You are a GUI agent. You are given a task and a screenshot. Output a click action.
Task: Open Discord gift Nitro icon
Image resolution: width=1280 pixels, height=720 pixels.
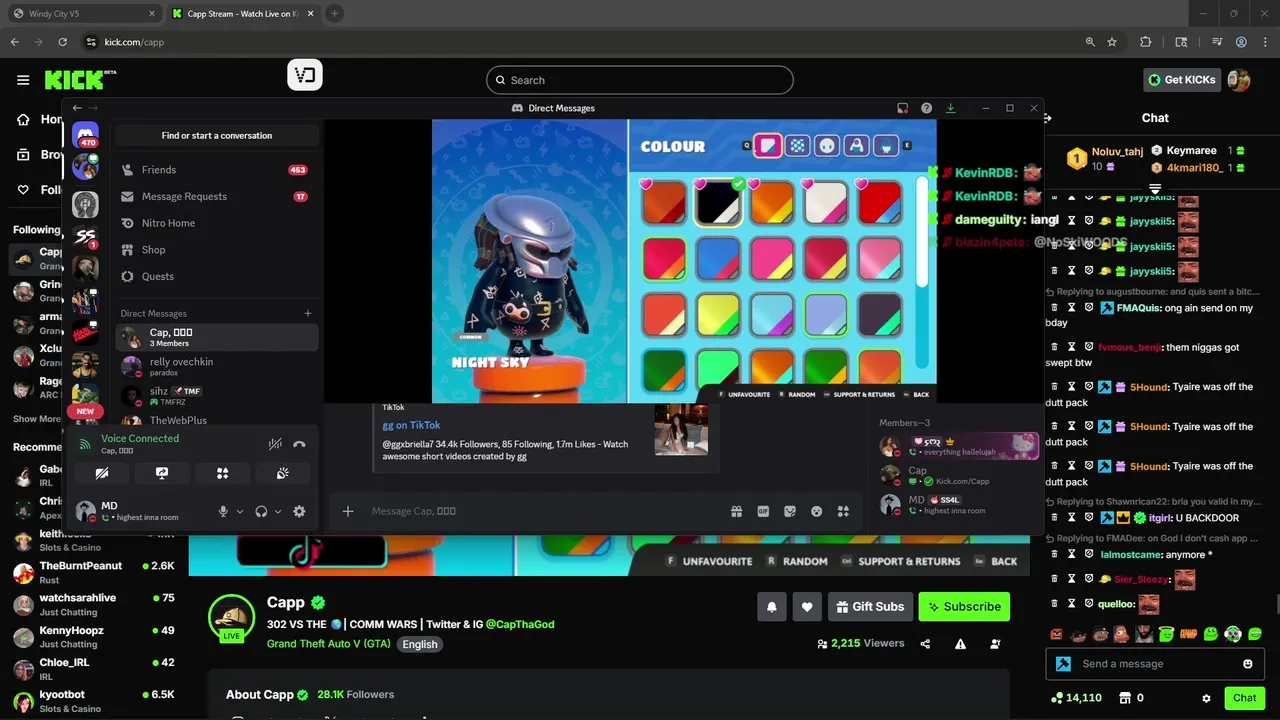(x=737, y=511)
